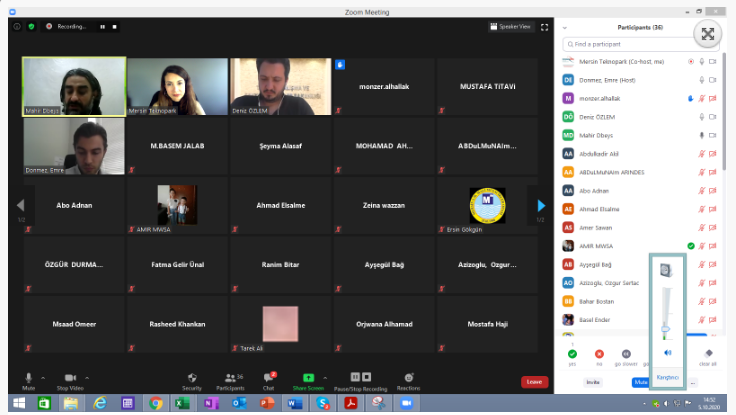Stop recording using top-left recording indicator
The height and width of the screenshot is (415, 736).
[115, 27]
